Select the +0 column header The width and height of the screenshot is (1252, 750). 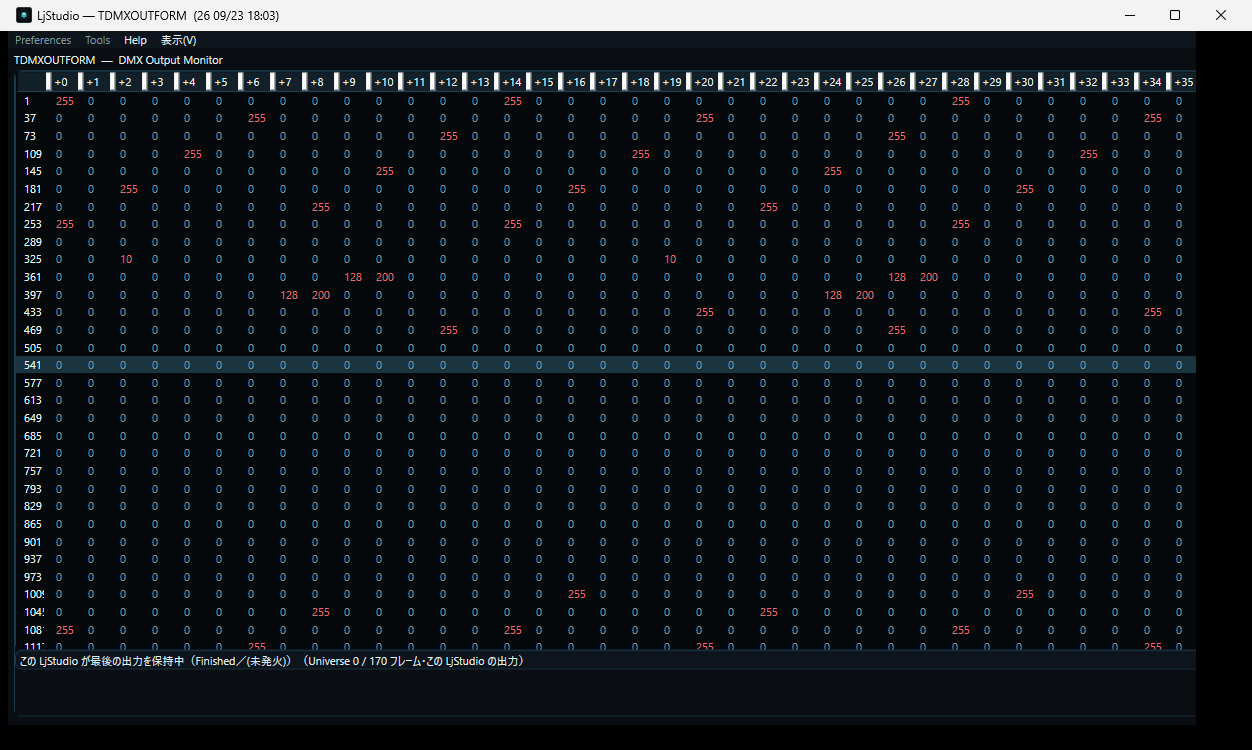click(x=62, y=82)
